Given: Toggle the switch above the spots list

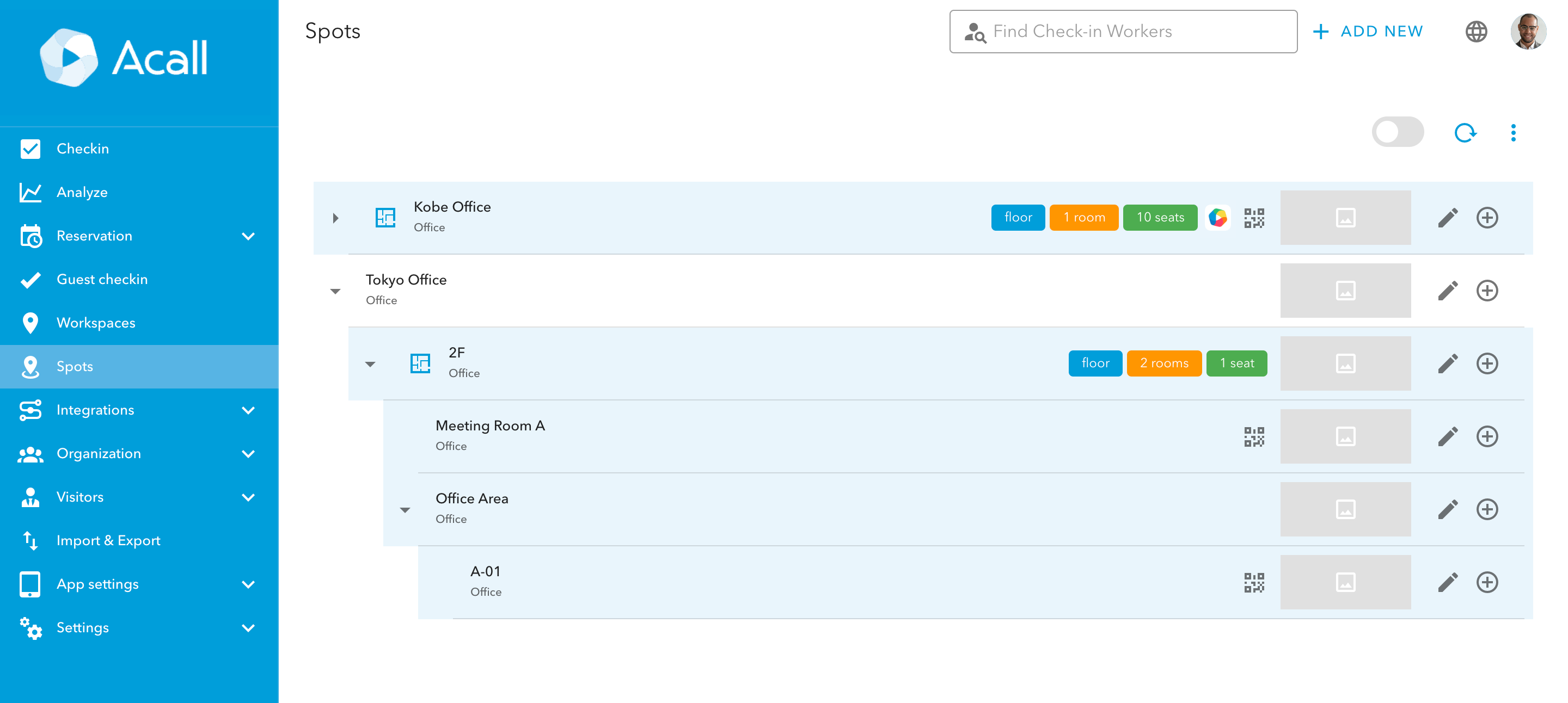Looking at the screenshot, I should point(1397,133).
